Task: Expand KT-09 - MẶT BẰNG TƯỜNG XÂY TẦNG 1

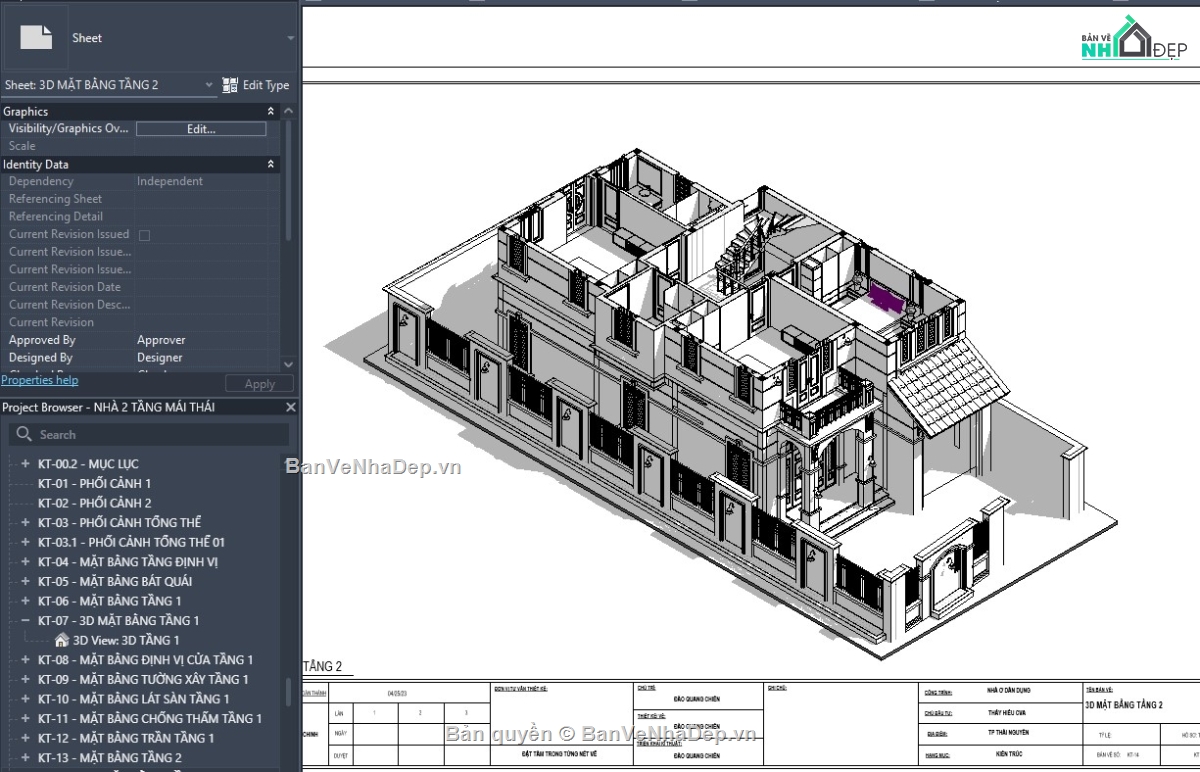Action: point(26,679)
